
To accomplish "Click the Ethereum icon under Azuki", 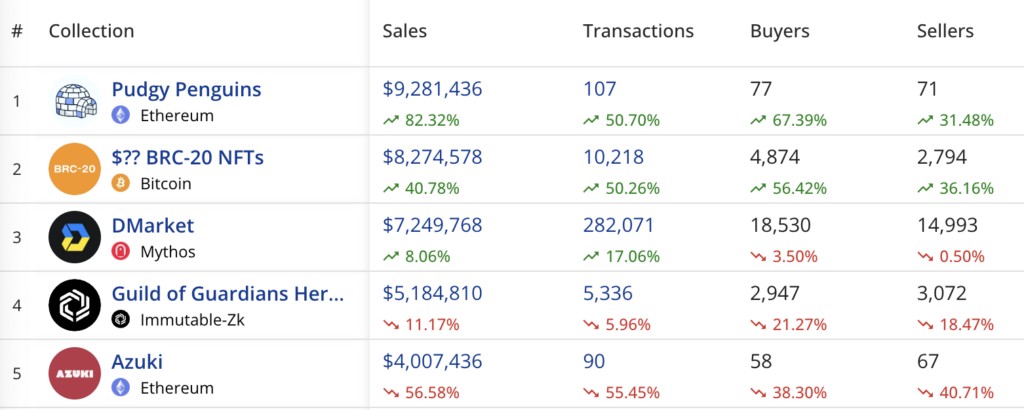I will tap(121, 387).
